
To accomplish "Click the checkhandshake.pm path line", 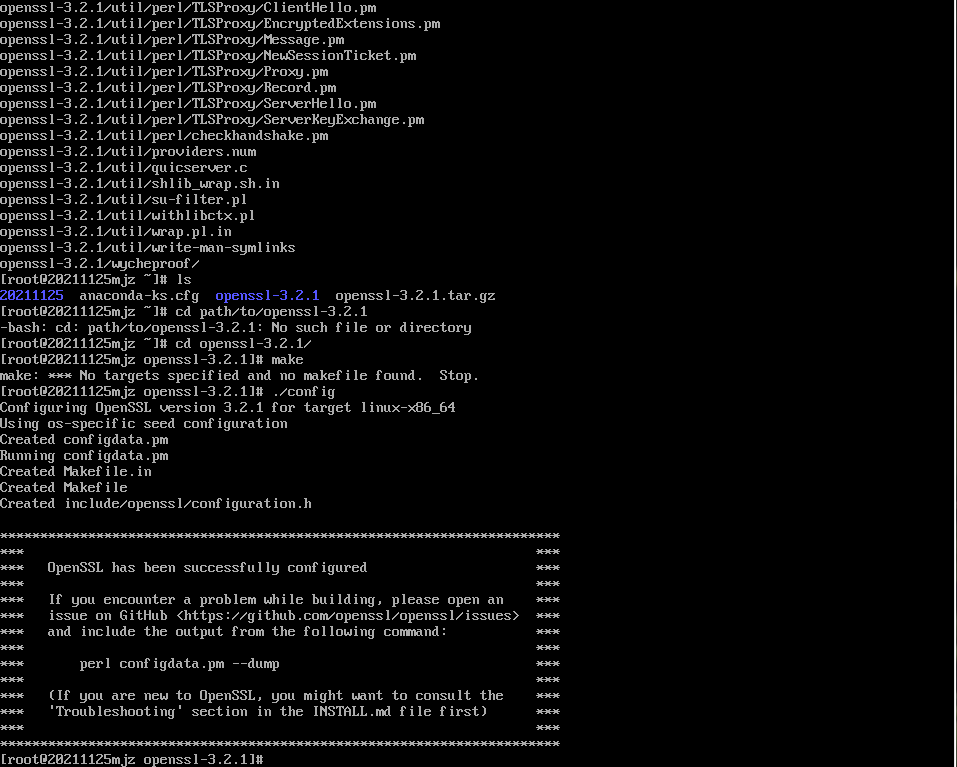I will (x=164, y=135).
